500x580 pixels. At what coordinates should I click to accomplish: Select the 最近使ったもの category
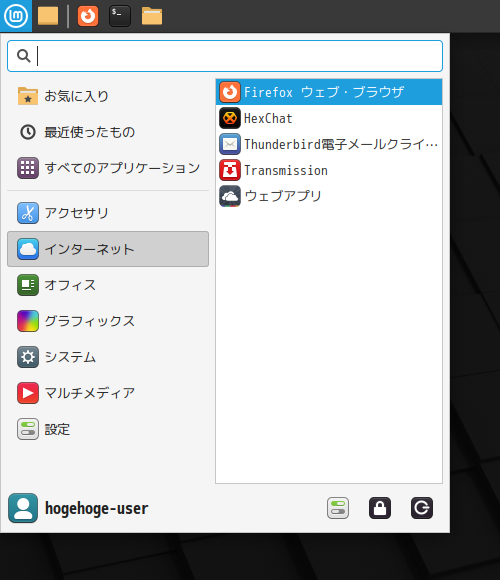point(108,132)
